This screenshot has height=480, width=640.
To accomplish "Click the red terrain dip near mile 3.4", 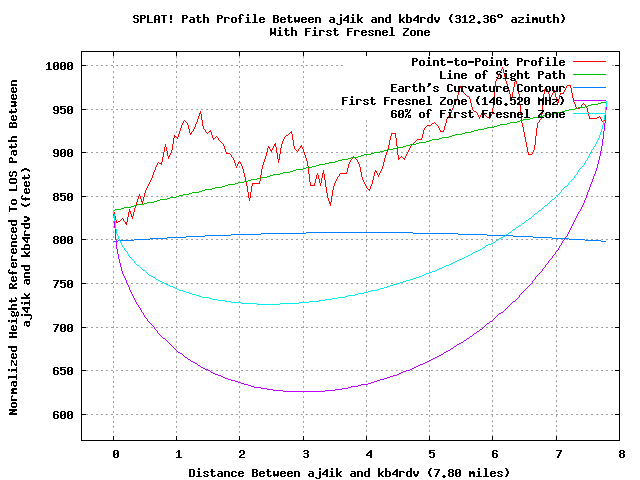I will tap(330, 204).
